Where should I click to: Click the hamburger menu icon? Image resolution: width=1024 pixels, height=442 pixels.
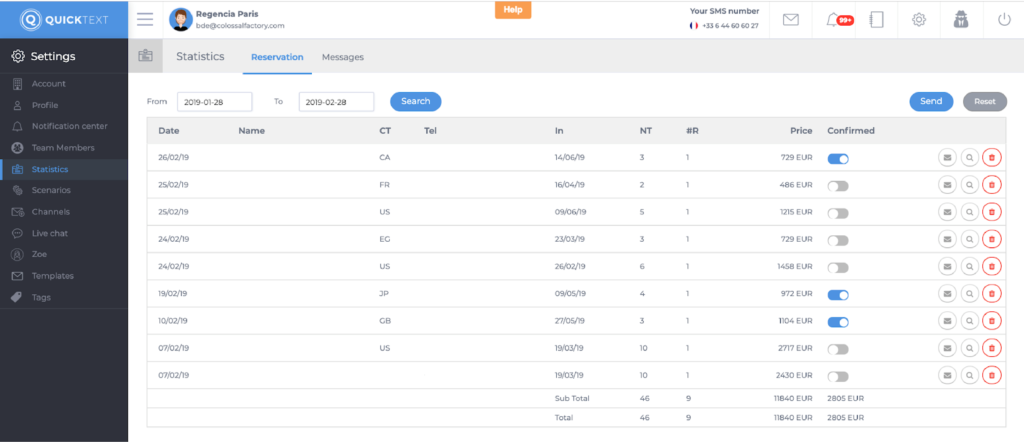pyautogui.click(x=145, y=19)
